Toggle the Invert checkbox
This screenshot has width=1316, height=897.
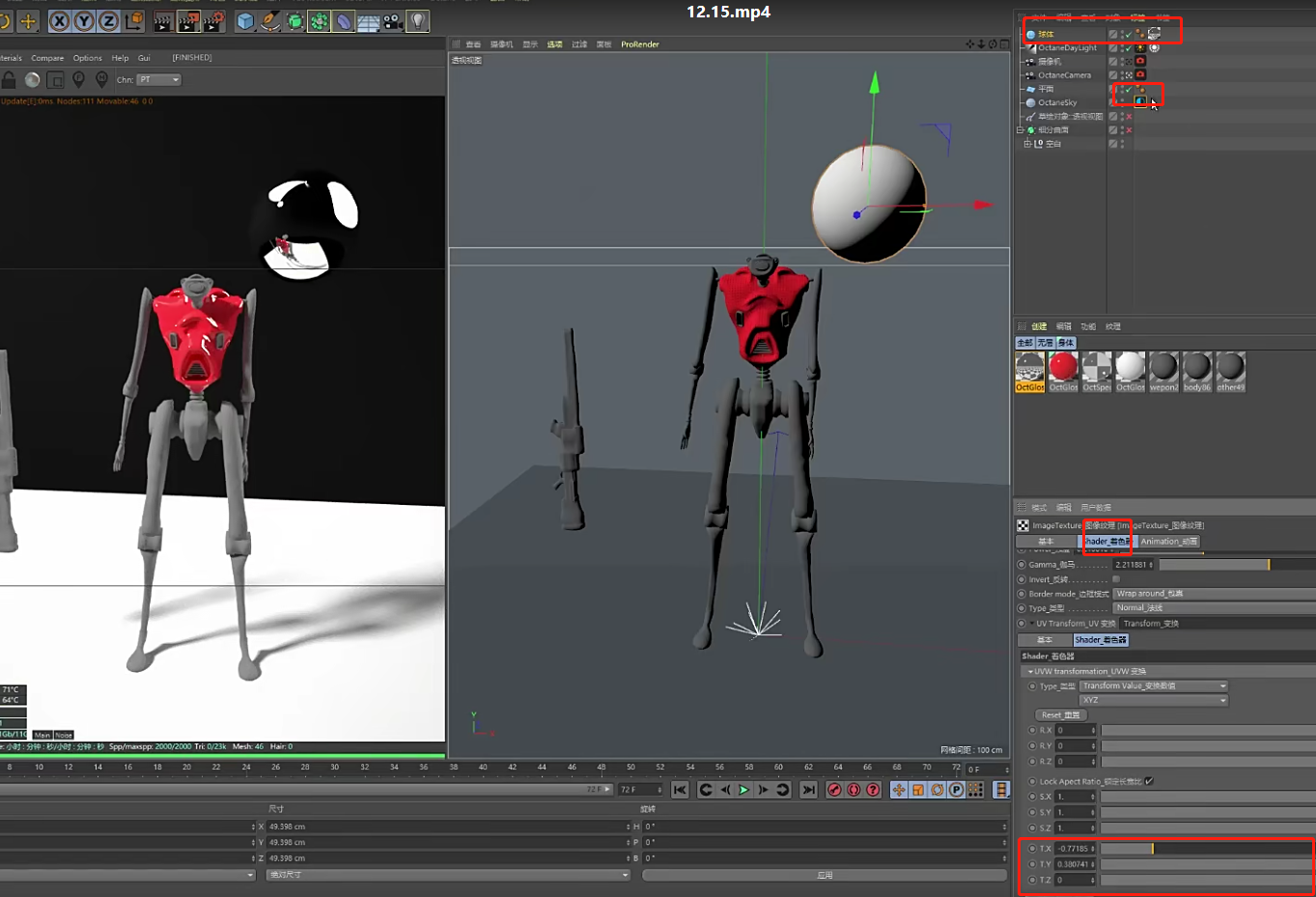1116,579
